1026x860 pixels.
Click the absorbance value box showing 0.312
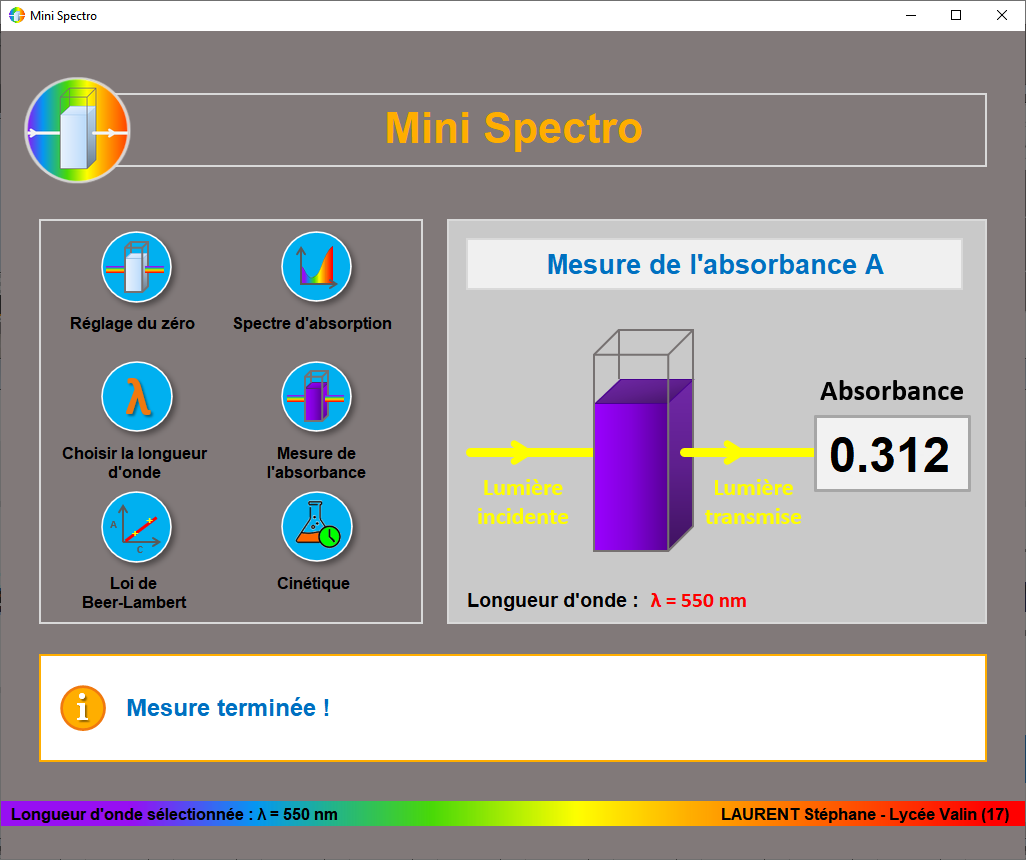click(892, 454)
